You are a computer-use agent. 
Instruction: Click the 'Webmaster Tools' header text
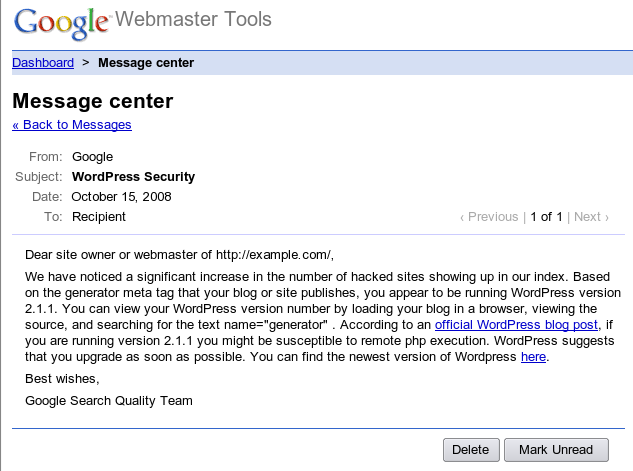point(193,20)
